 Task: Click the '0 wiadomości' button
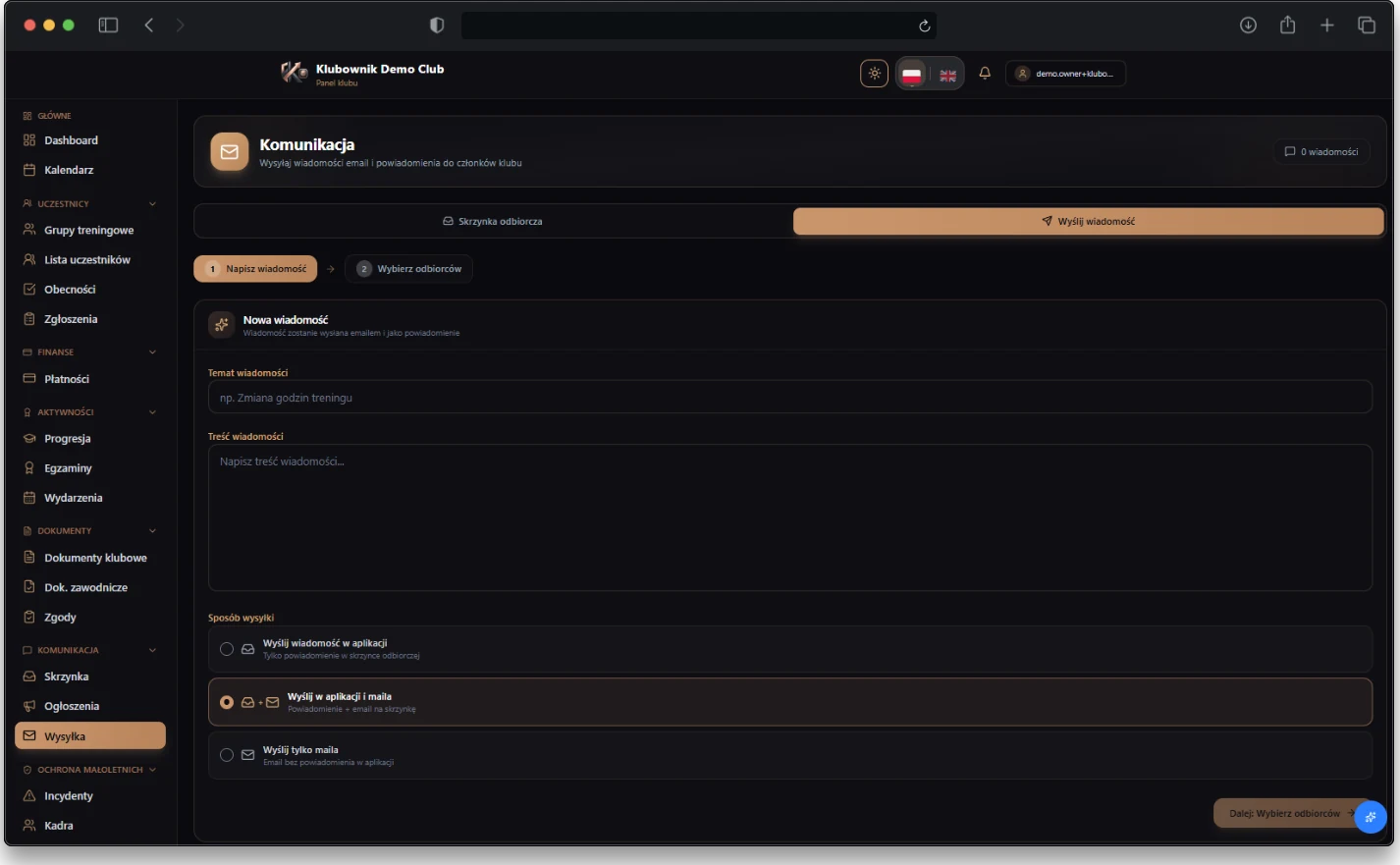[x=1321, y=152]
